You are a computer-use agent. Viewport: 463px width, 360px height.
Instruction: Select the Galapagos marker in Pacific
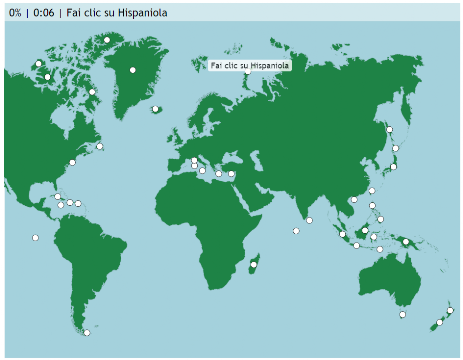click(x=35, y=238)
